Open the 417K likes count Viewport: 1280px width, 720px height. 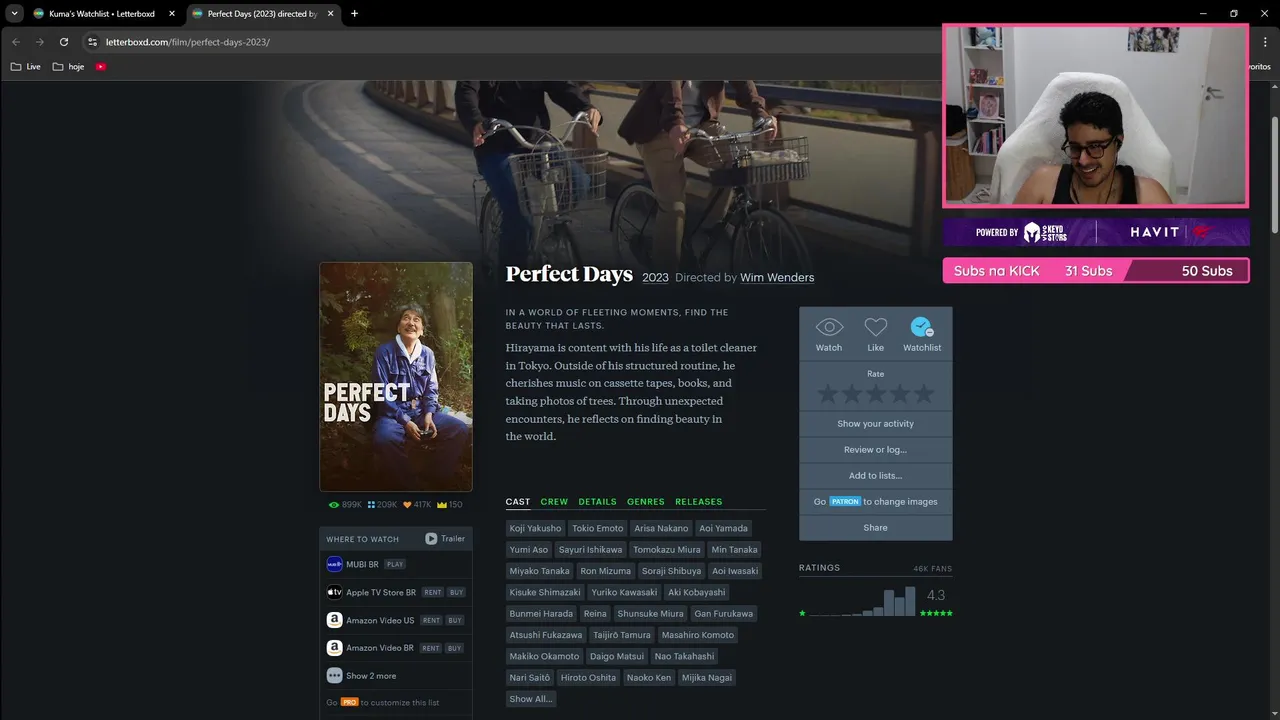pyautogui.click(x=417, y=505)
